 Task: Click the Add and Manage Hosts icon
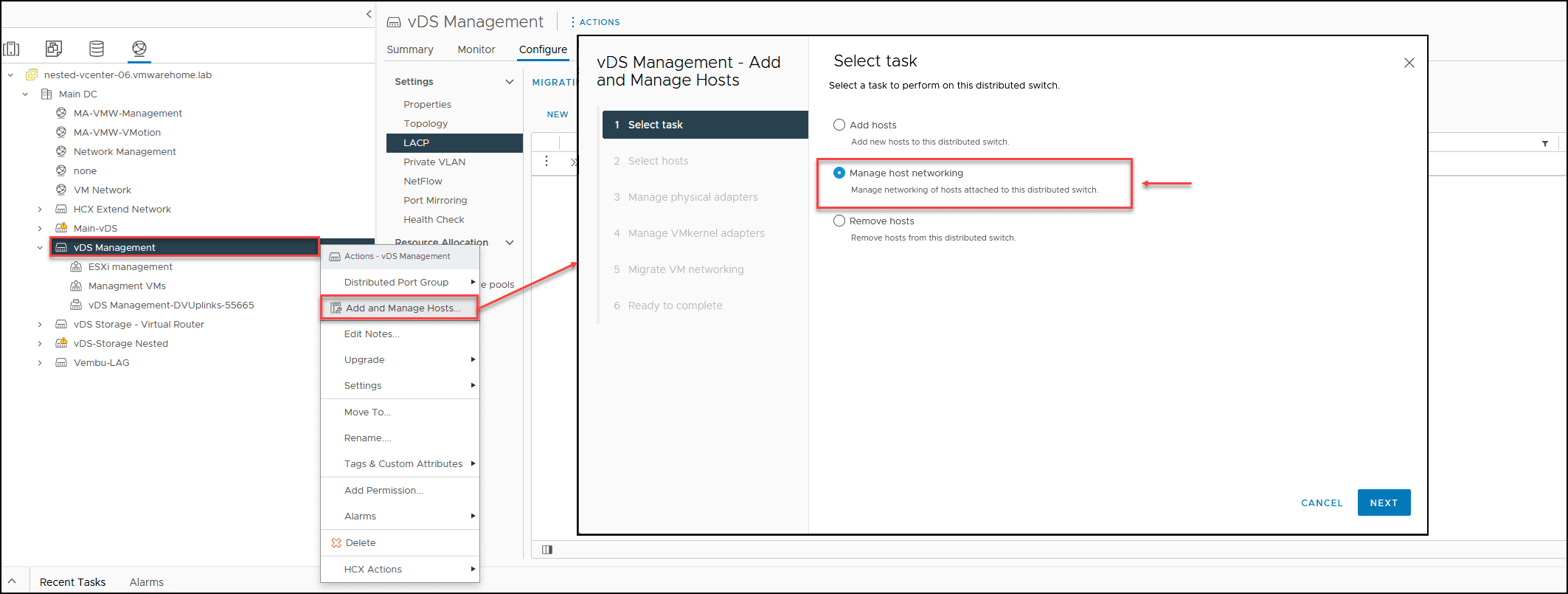pyautogui.click(x=336, y=308)
